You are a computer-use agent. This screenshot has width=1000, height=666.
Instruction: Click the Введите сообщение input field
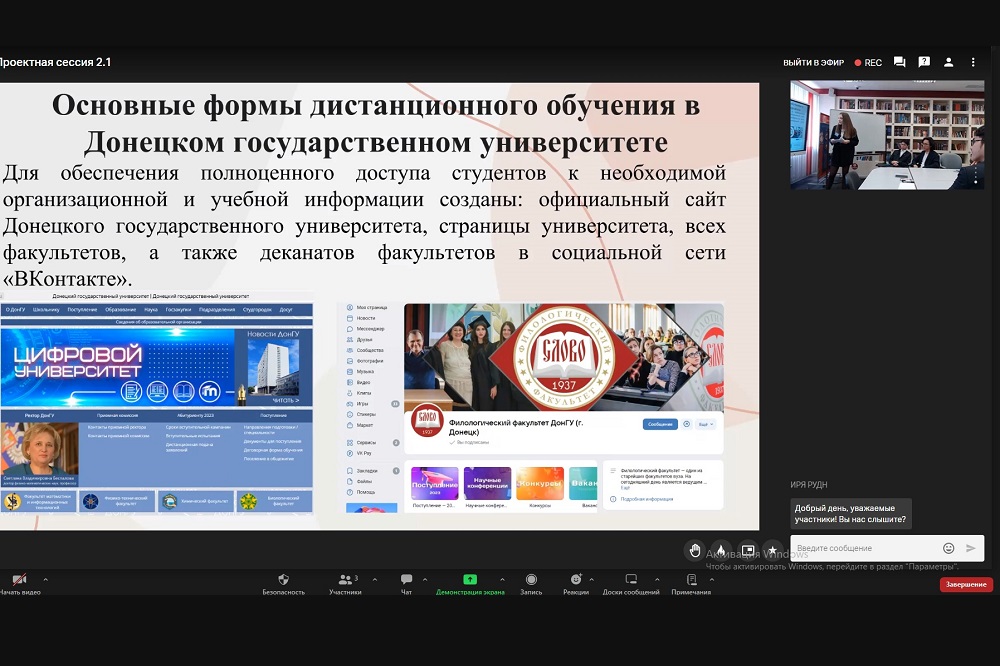coord(865,548)
